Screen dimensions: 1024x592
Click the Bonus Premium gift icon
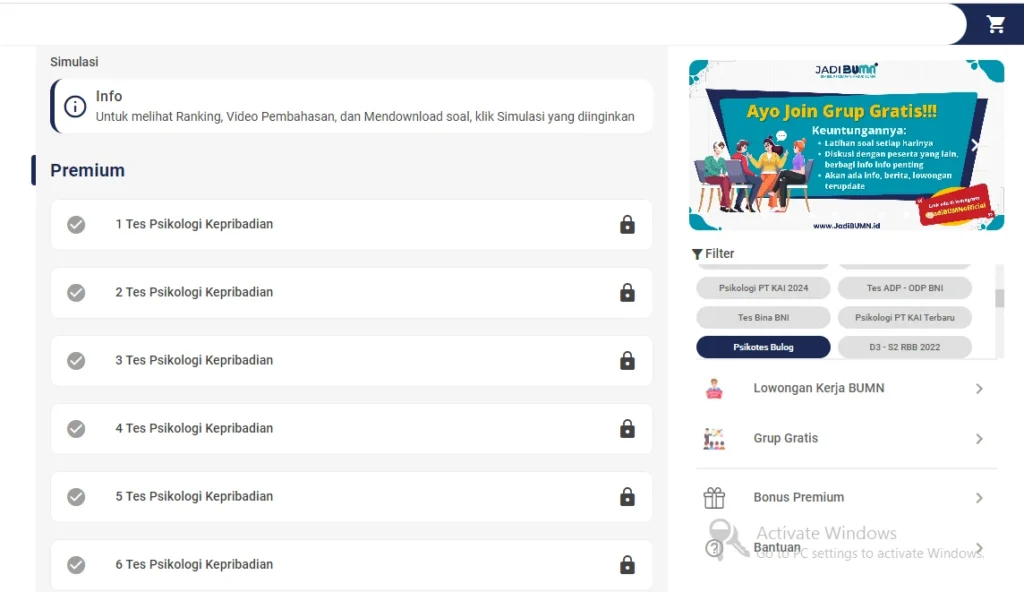tap(714, 497)
